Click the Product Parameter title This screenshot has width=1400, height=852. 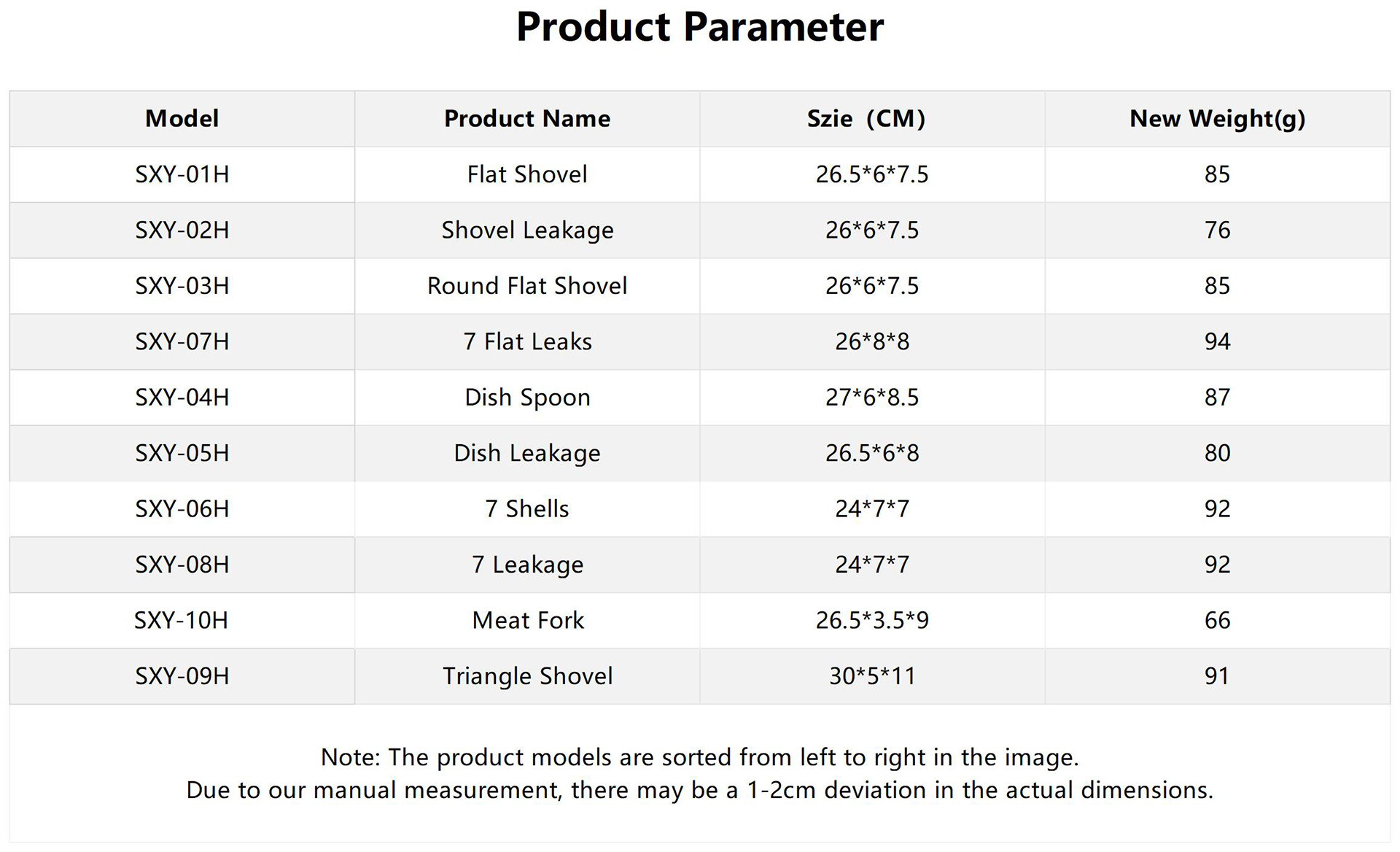click(x=699, y=28)
